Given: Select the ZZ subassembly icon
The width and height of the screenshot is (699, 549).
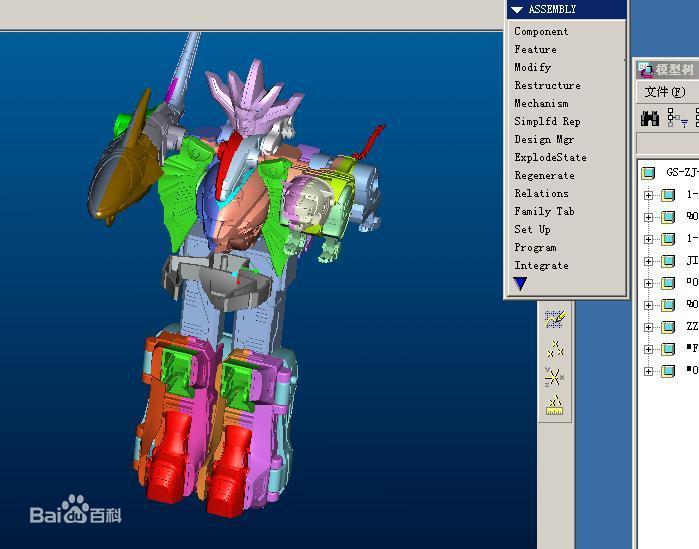Looking at the screenshot, I should coord(668,328).
